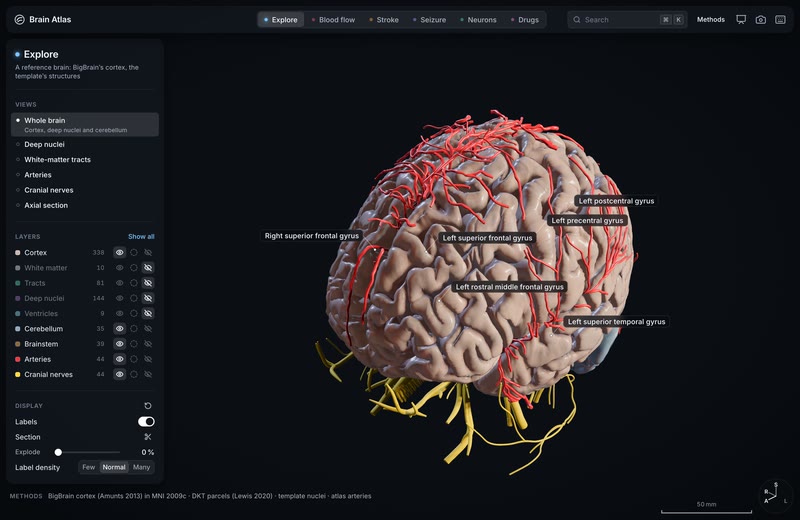This screenshot has width=800, height=520.
Task: Isolate the Arteries layer via circle icon
Action: pyautogui.click(x=134, y=359)
